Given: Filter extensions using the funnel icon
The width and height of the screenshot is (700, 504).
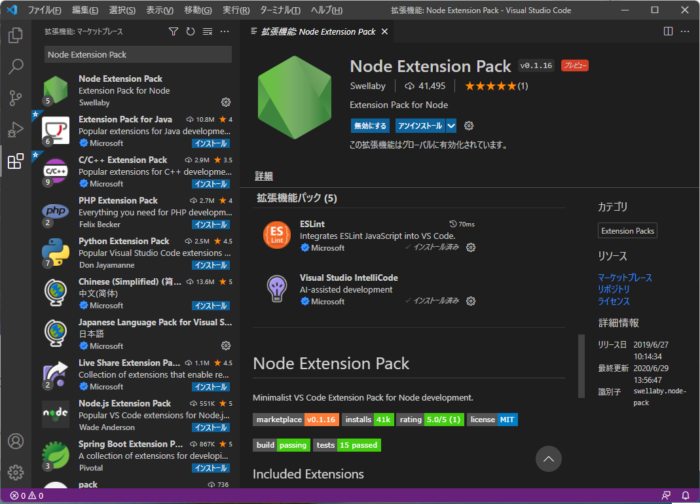Looking at the screenshot, I should click(x=173, y=32).
